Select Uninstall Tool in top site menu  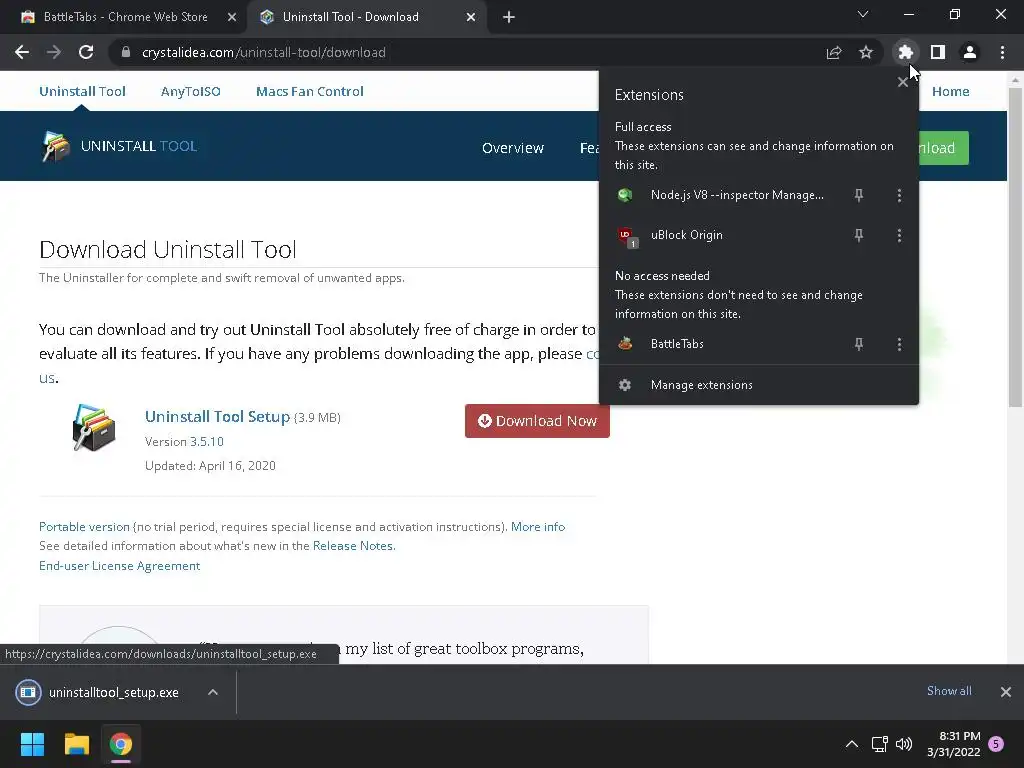tap(82, 91)
